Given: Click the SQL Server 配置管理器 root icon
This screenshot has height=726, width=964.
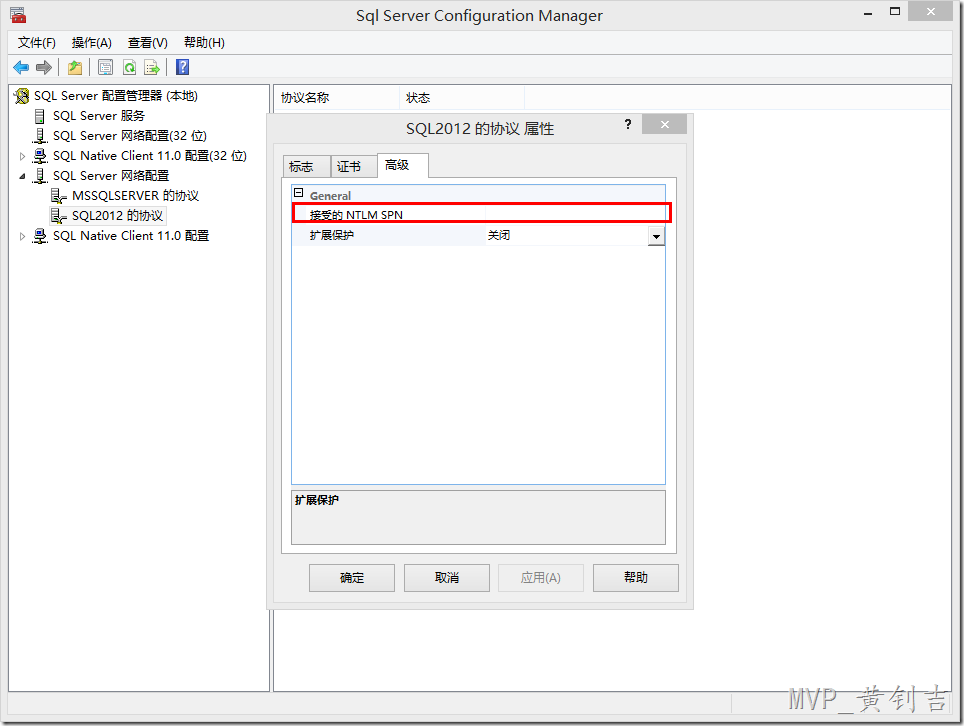Looking at the screenshot, I should click(x=22, y=96).
